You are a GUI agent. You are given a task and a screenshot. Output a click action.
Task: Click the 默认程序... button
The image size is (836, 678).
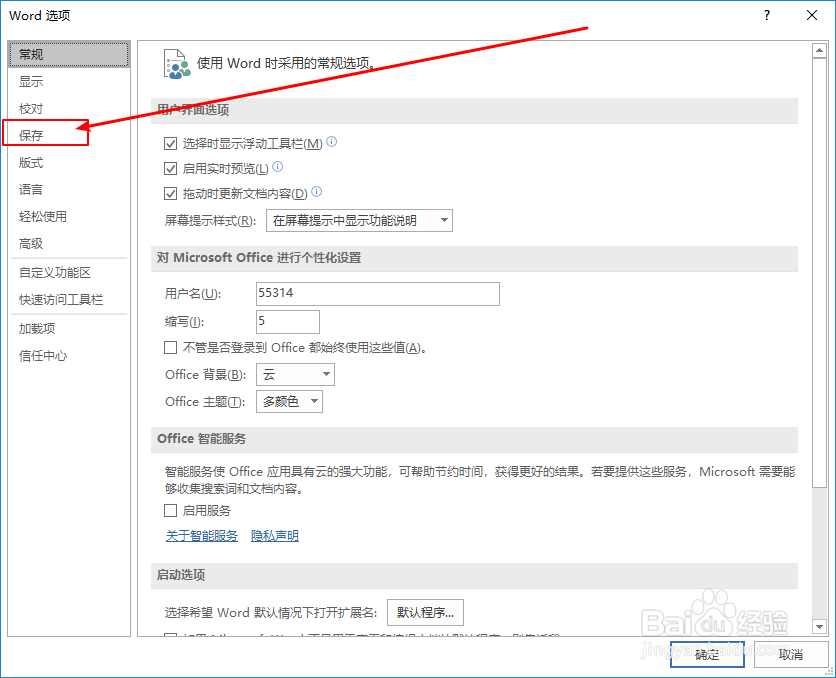(425, 612)
